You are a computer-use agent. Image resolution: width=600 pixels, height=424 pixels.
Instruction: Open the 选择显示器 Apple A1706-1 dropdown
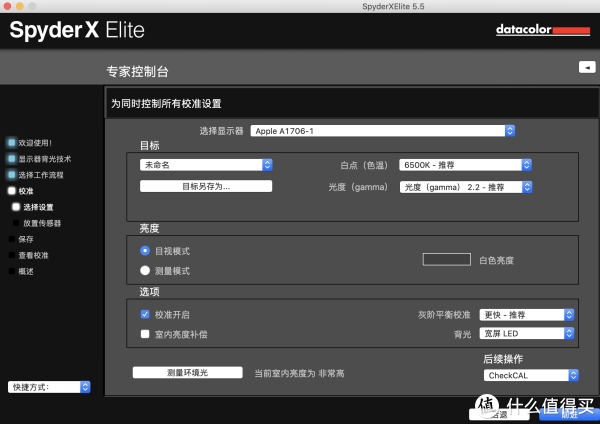click(x=383, y=131)
